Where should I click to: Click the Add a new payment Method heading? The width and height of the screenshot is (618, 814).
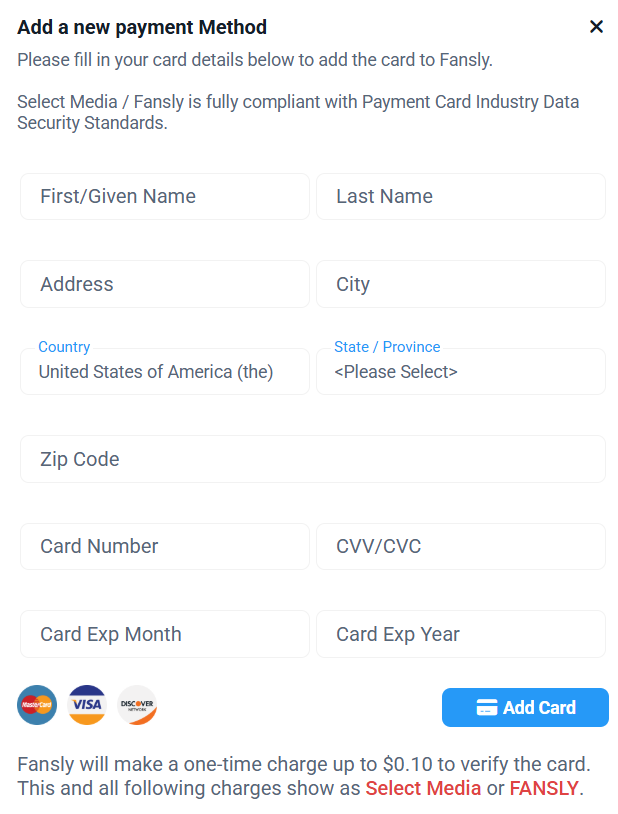pos(142,27)
